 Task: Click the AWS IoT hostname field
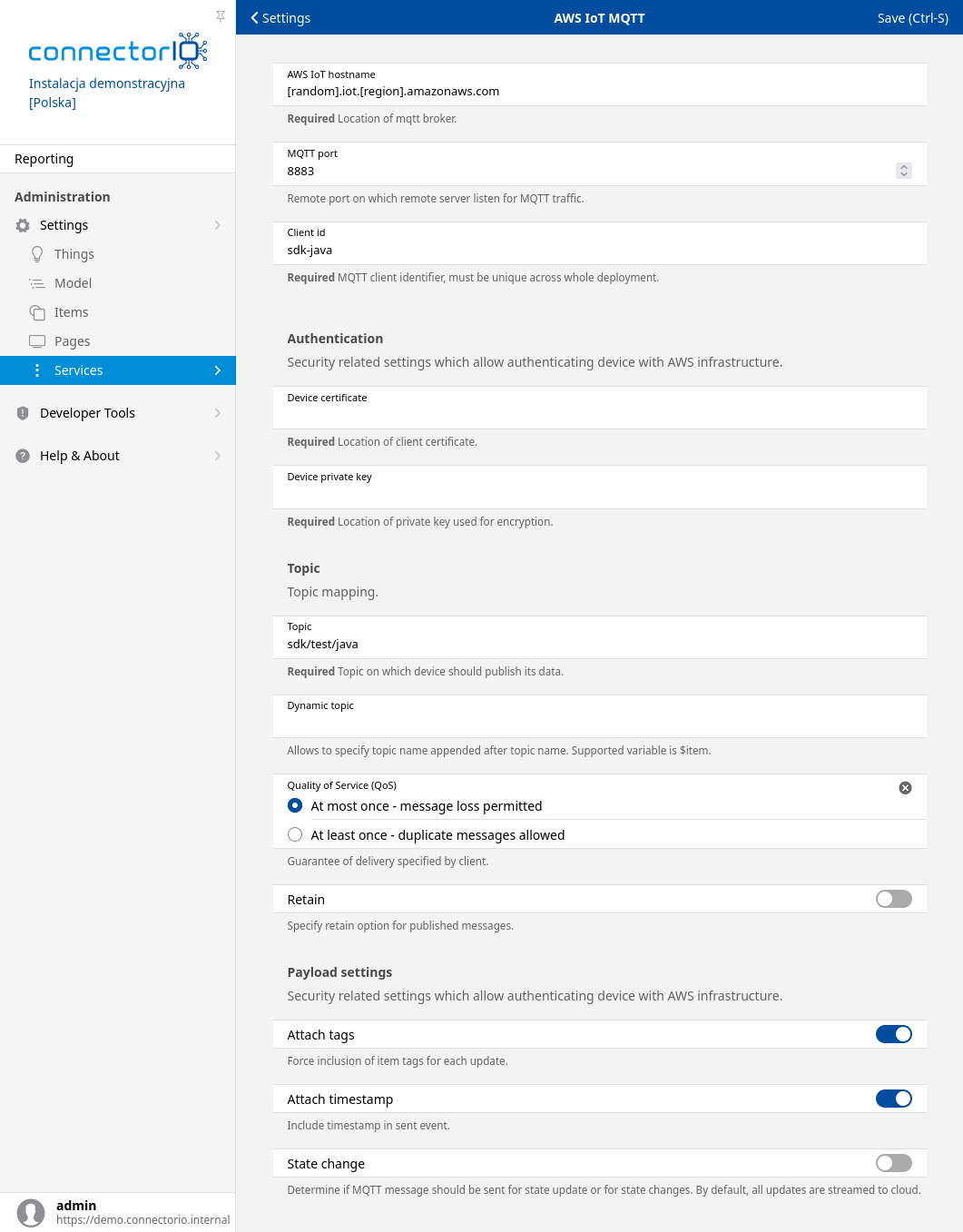click(600, 84)
